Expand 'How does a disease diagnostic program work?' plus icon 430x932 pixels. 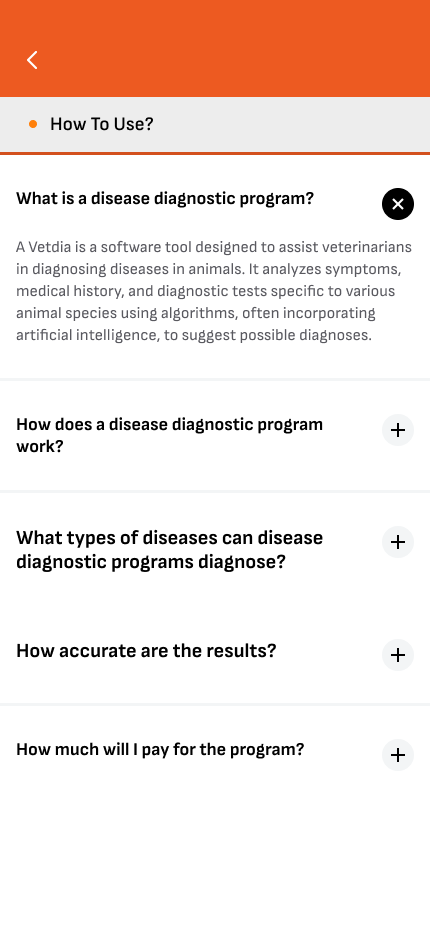(398, 430)
